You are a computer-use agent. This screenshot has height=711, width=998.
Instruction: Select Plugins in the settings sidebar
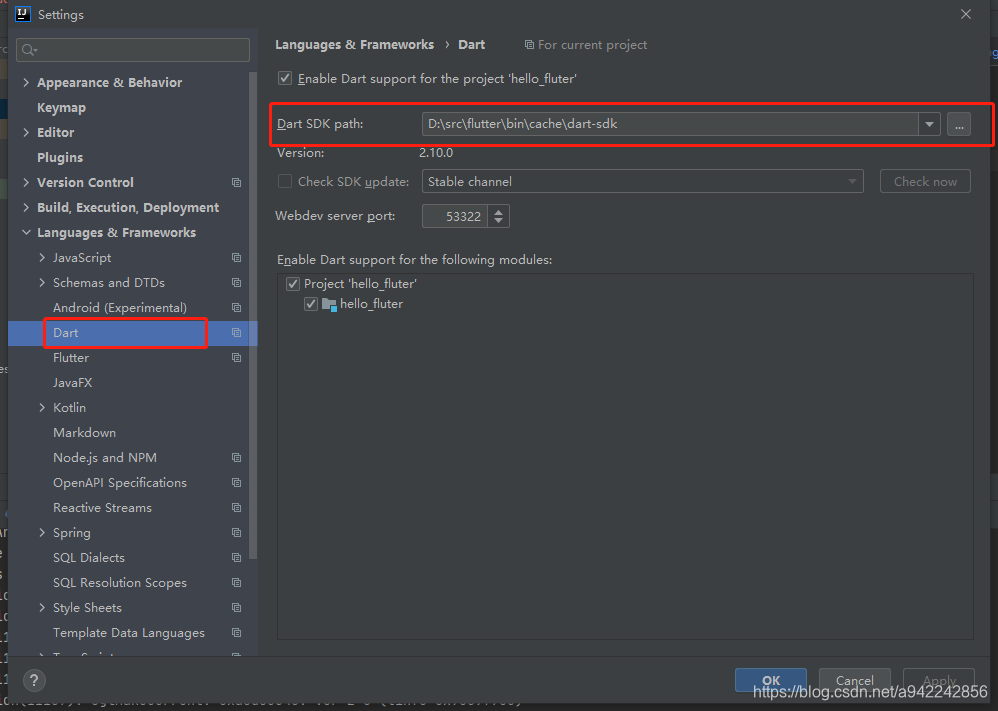(x=60, y=157)
